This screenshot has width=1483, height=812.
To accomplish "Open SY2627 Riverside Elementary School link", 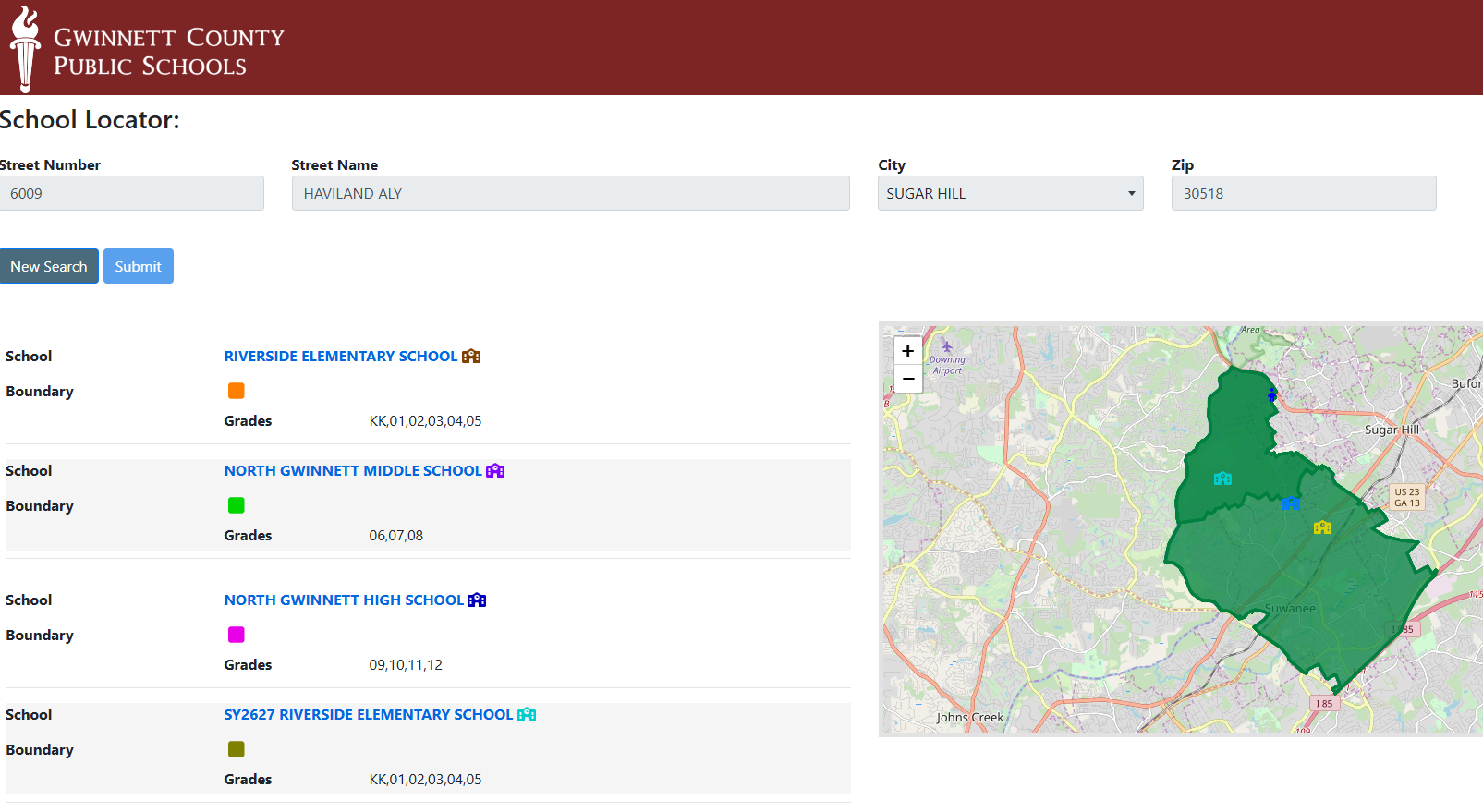I will (368, 715).
